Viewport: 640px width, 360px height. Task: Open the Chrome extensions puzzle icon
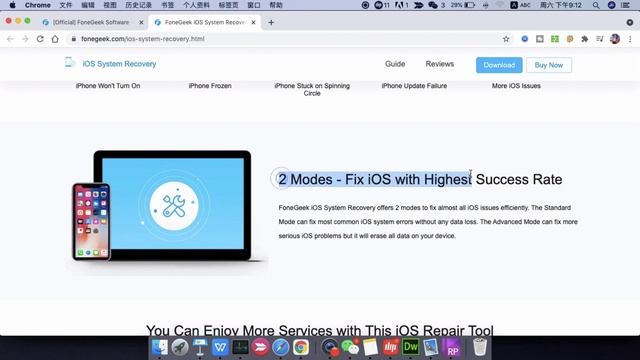click(x=584, y=39)
